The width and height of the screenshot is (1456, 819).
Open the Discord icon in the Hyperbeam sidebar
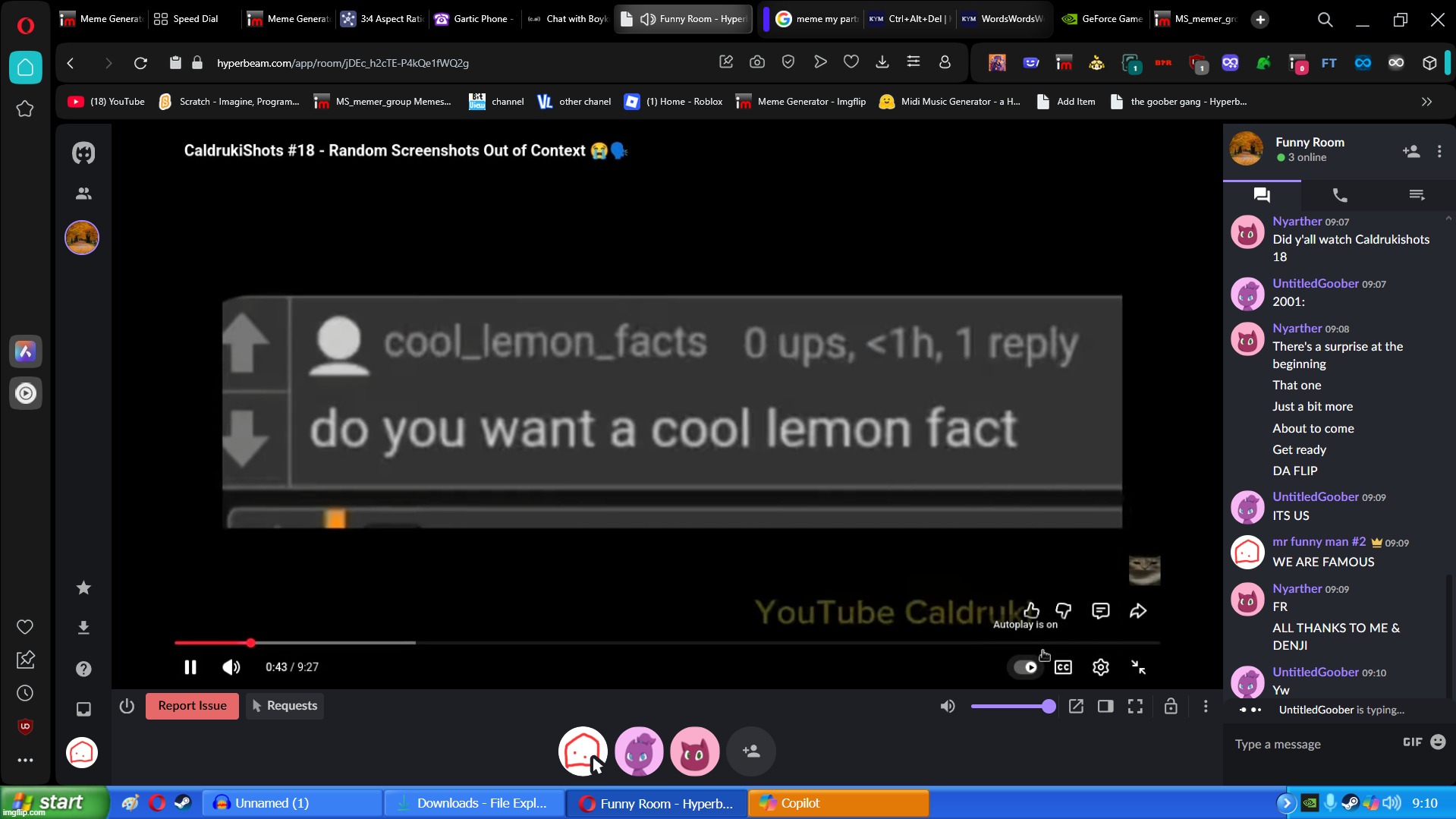coord(83,152)
